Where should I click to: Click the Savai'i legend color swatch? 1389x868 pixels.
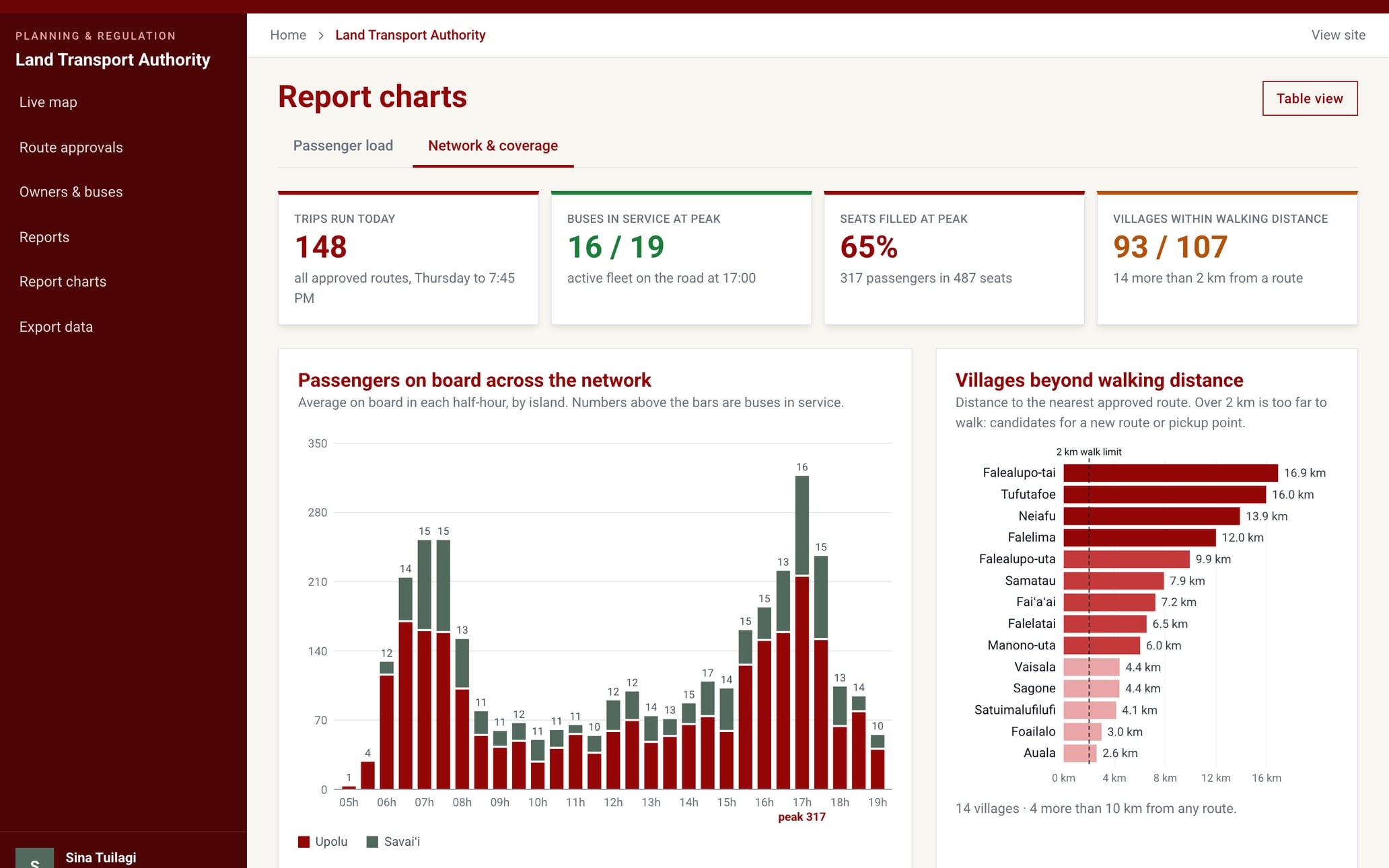(x=372, y=842)
